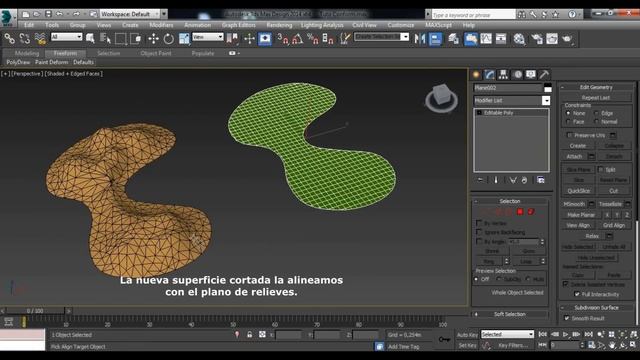This screenshot has height=360, width=640.
Task: Activate the Select and Move tool
Action: (153, 39)
